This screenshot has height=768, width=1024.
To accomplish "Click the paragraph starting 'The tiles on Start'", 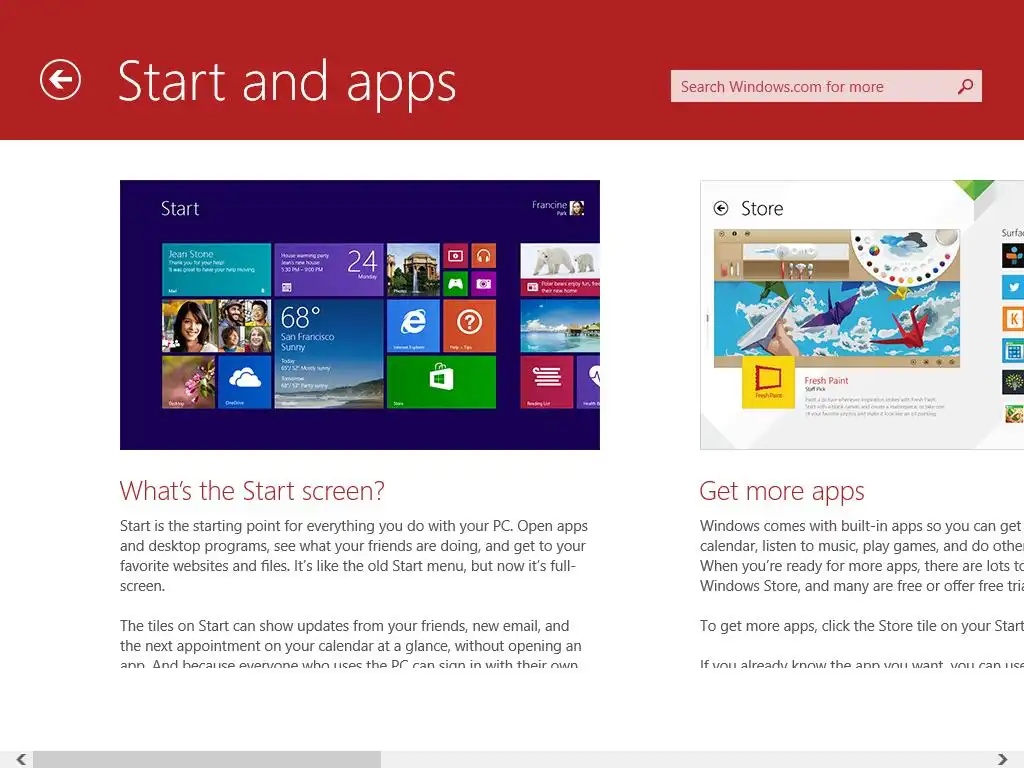I will pos(351,645).
